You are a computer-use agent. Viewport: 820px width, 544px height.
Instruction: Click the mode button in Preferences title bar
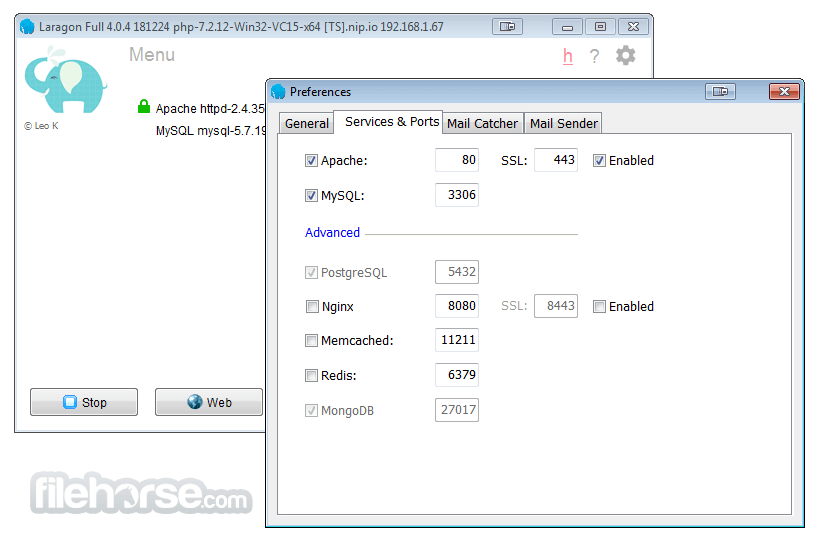click(720, 92)
